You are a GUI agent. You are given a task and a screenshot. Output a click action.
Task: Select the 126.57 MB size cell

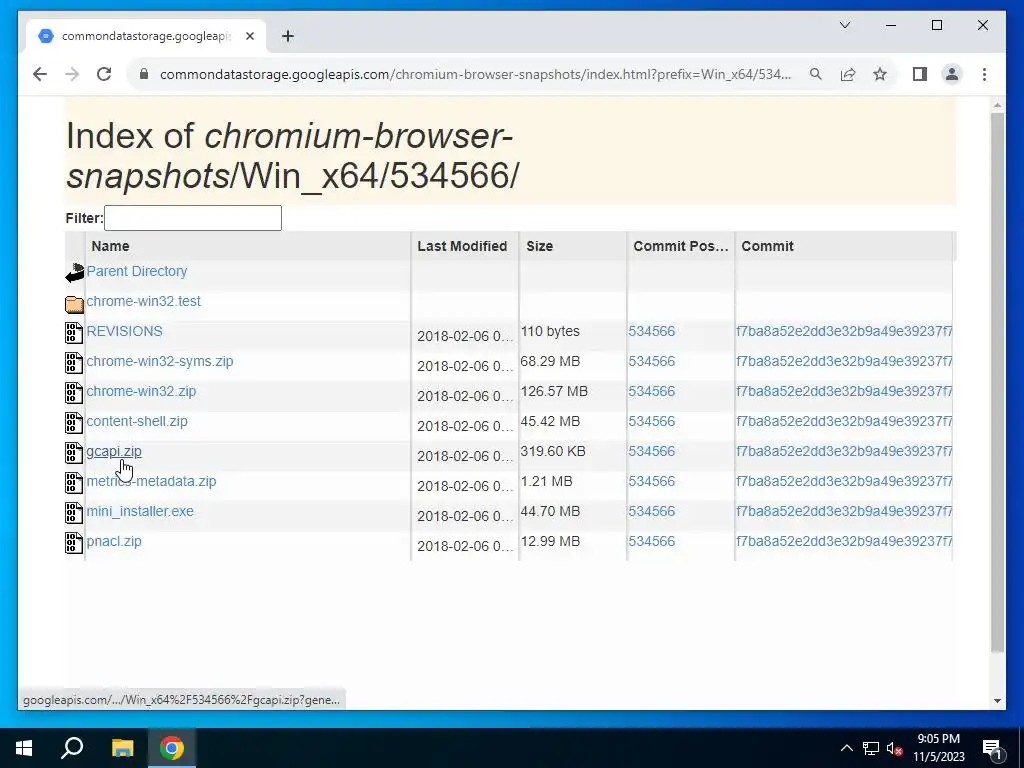pos(554,391)
